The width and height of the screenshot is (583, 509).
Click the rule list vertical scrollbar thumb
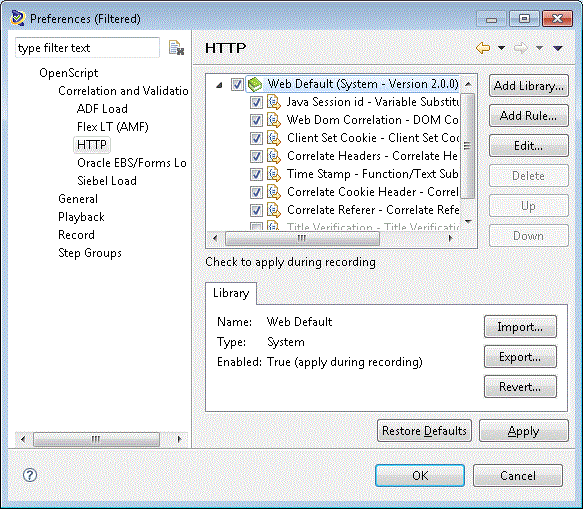pyautogui.click(x=468, y=146)
